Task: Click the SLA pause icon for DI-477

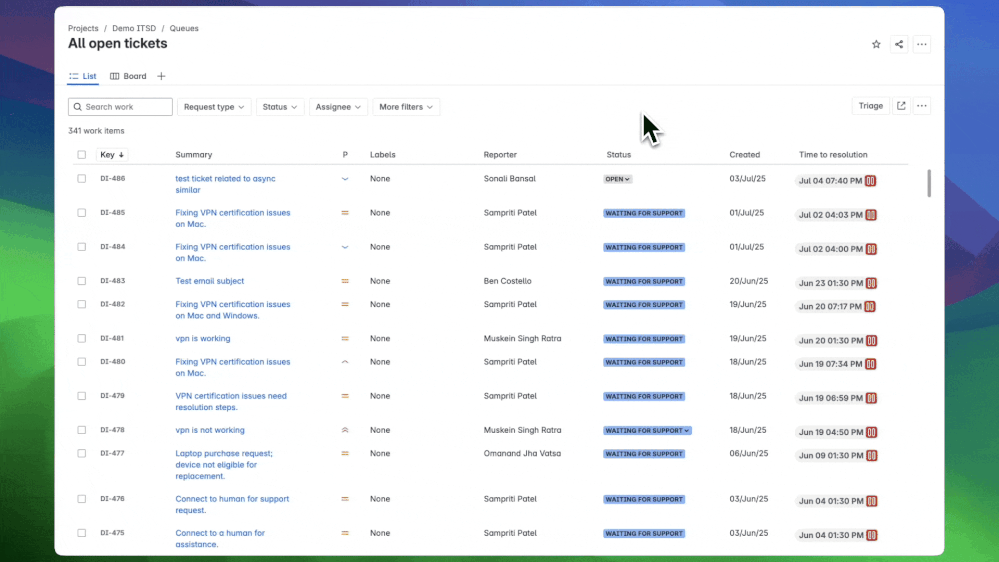Action: pos(871,456)
